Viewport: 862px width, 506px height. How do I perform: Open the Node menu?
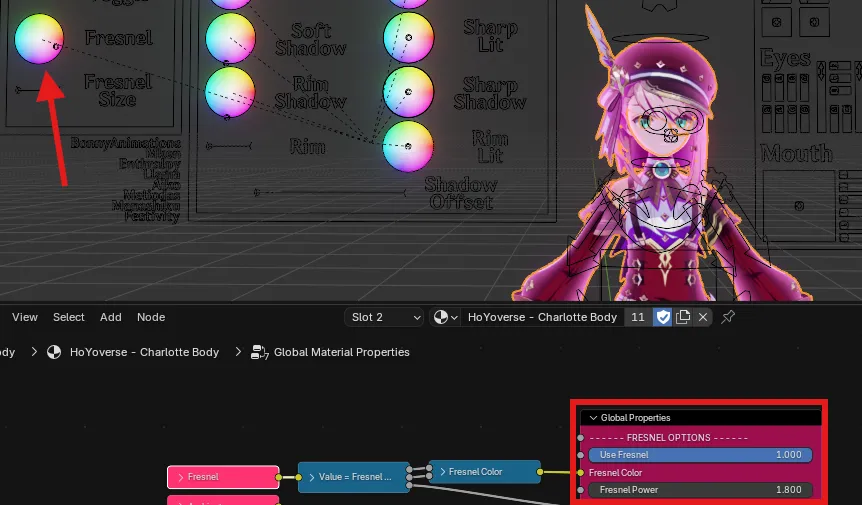pyautogui.click(x=151, y=317)
